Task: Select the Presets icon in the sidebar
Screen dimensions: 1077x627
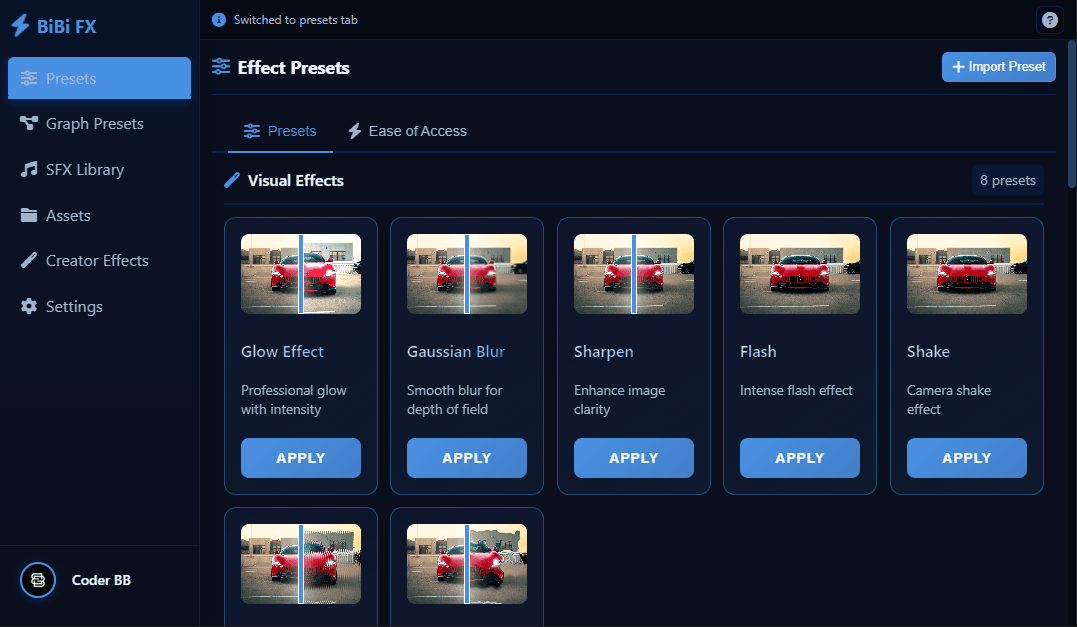Action: 28,77
